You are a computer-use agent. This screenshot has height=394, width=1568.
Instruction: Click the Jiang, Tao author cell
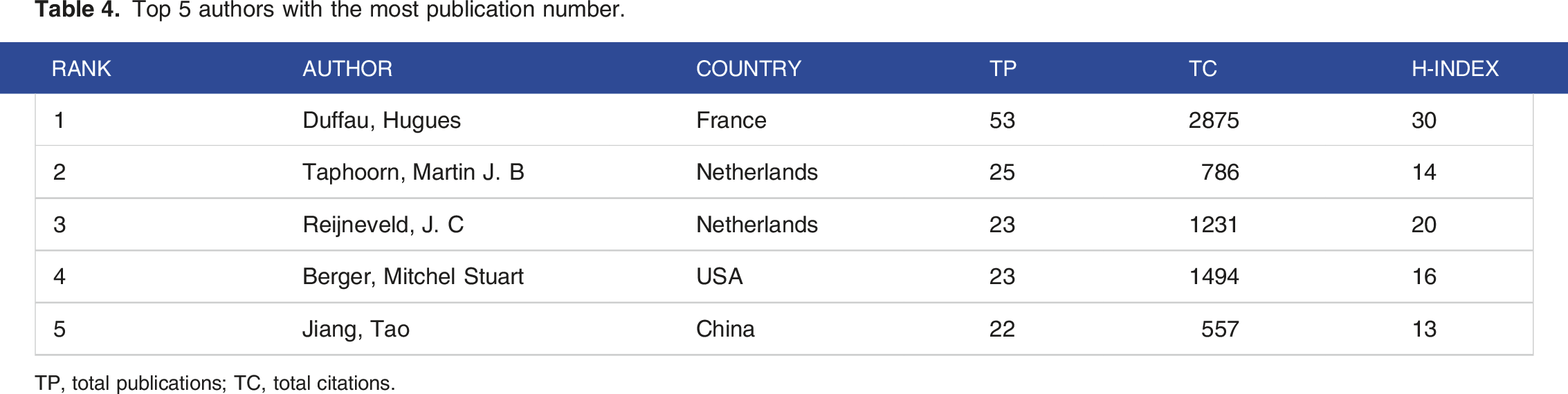point(356,329)
